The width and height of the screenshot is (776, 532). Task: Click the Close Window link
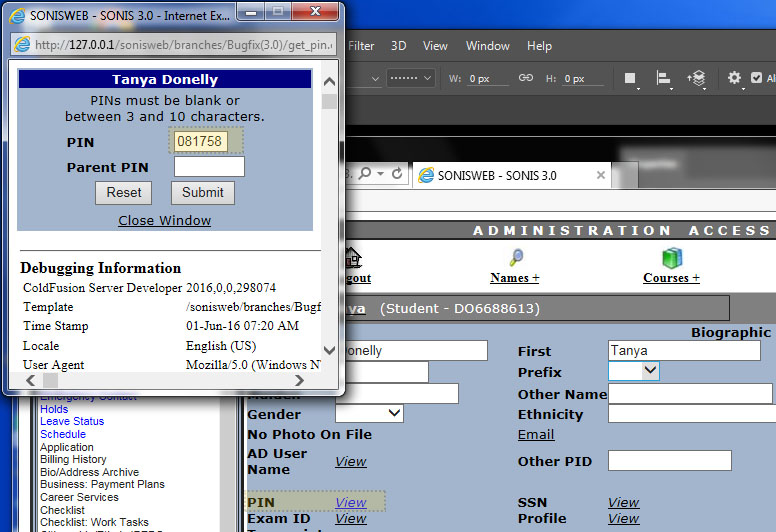(x=165, y=220)
